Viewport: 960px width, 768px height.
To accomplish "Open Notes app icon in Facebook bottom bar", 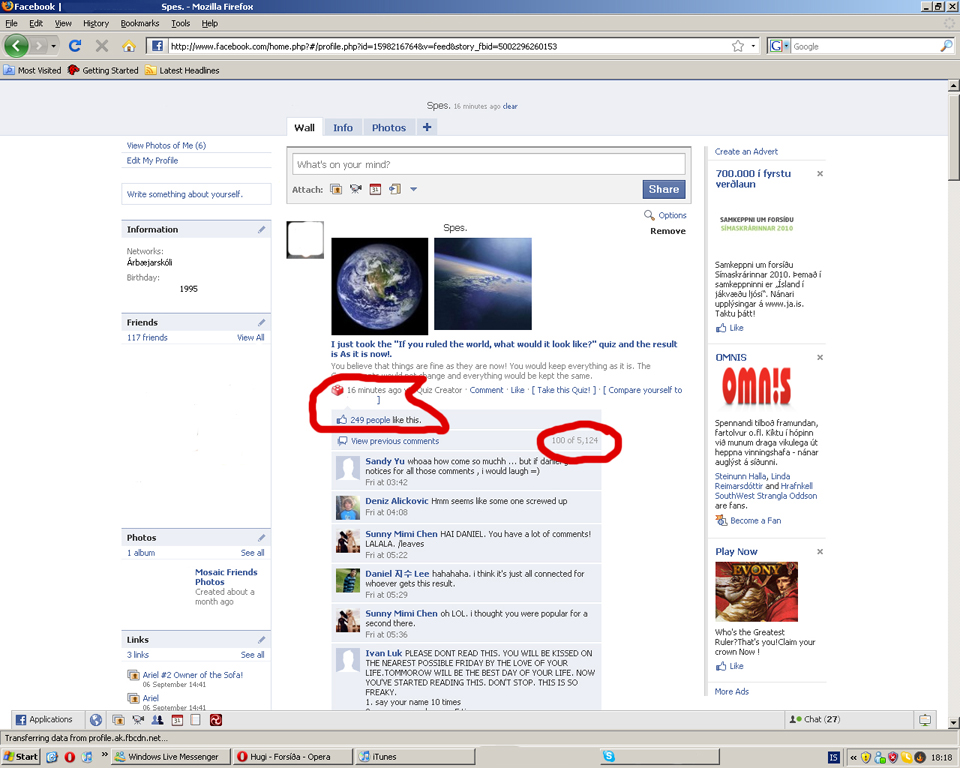I will click(196, 720).
